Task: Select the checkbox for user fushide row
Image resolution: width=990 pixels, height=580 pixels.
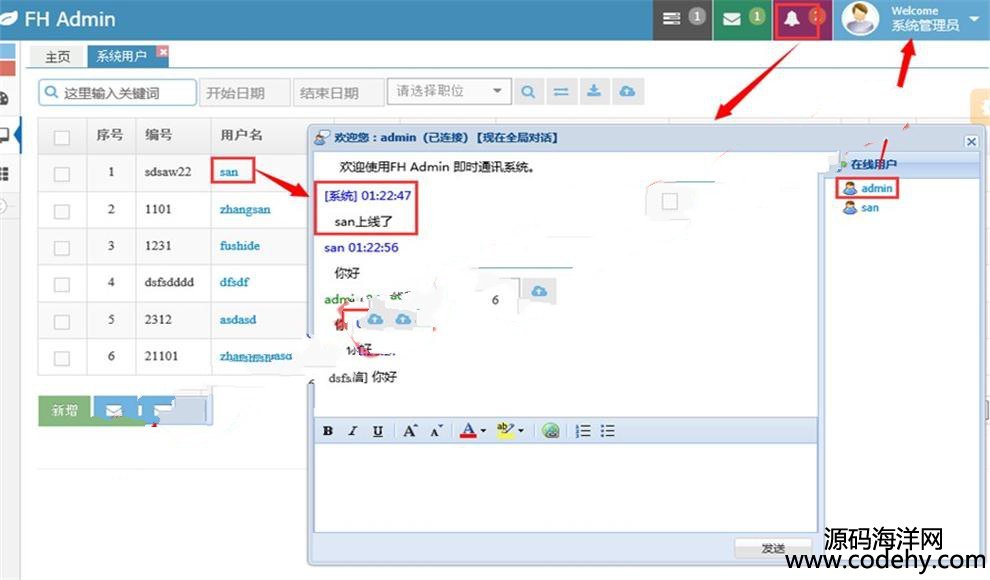Action: tap(62, 246)
